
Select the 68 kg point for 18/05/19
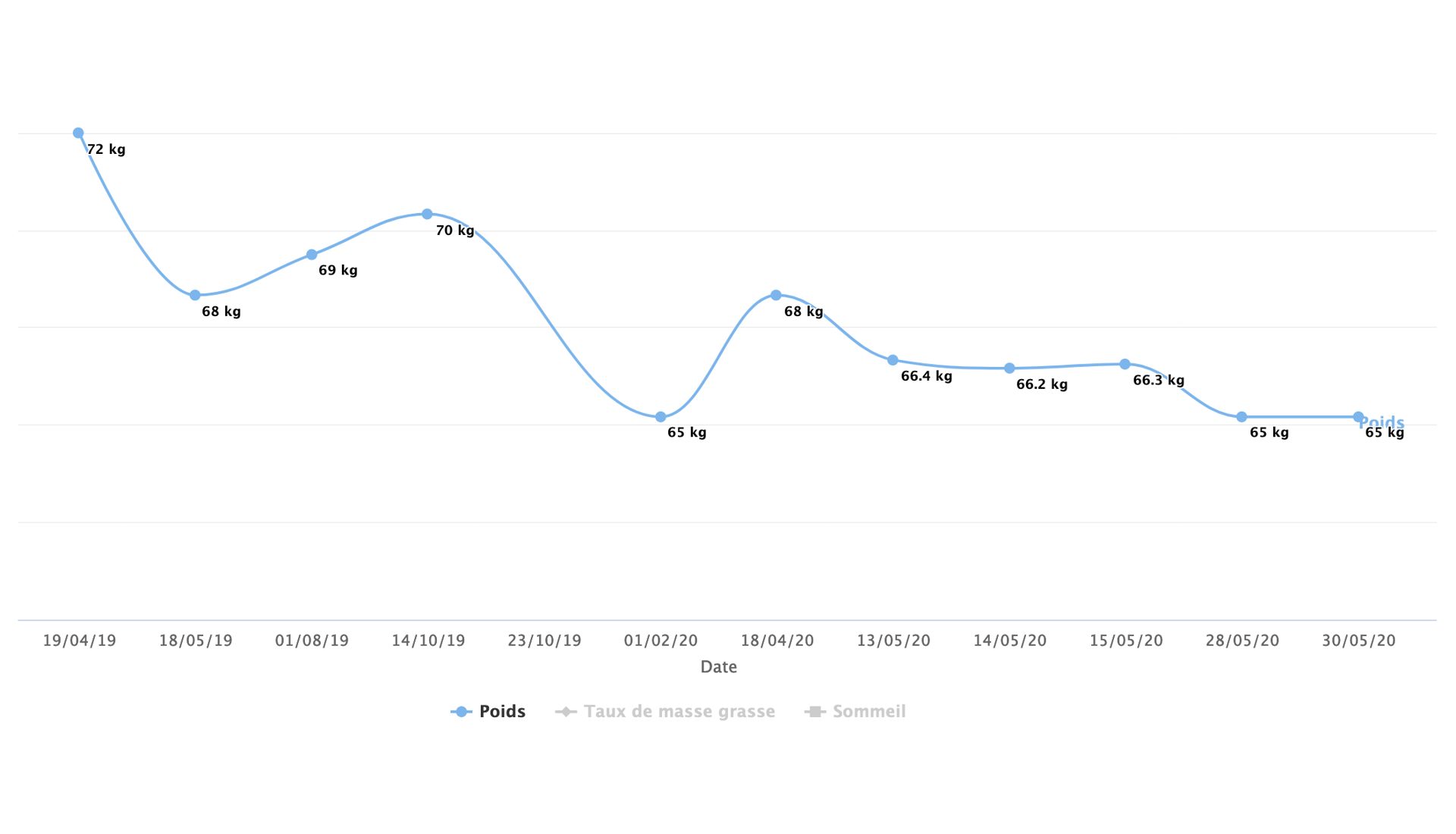(x=195, y=295)
